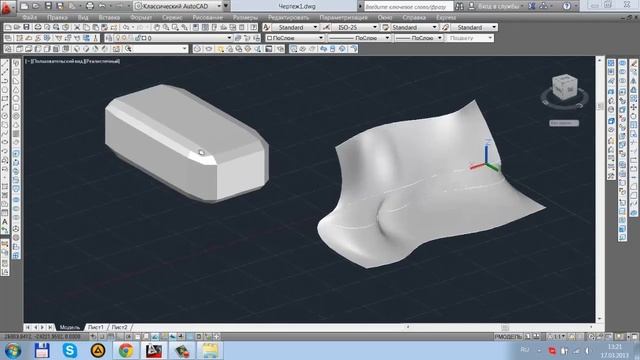
Task: Open the Файл menu
Action: (30, 18)
